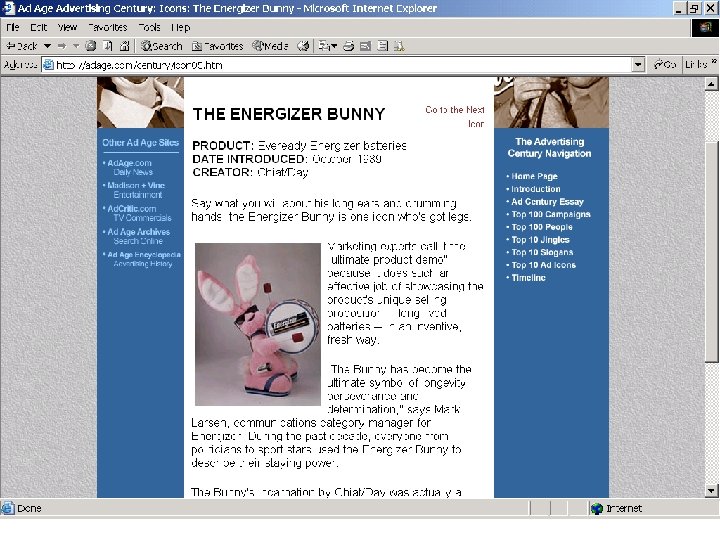Click the Print icon
Screen dimensions: 720x540
(349, 46)
